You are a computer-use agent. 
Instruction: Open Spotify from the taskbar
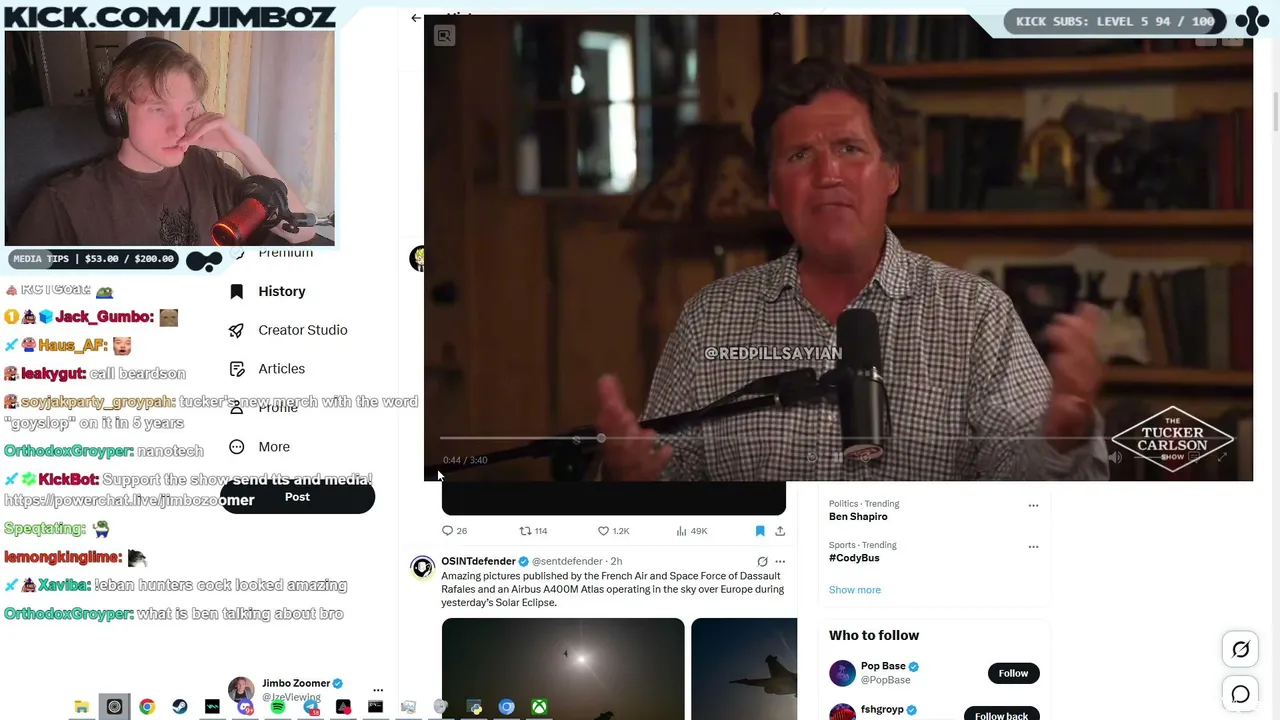pyautogui.click(x=278, y=707)
